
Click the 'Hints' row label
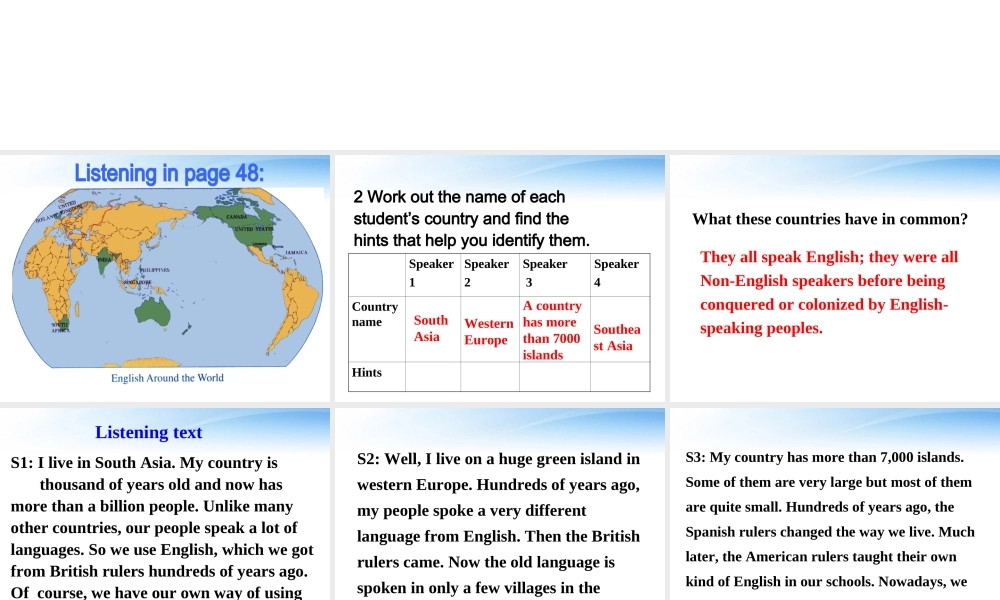pos(367,372)
